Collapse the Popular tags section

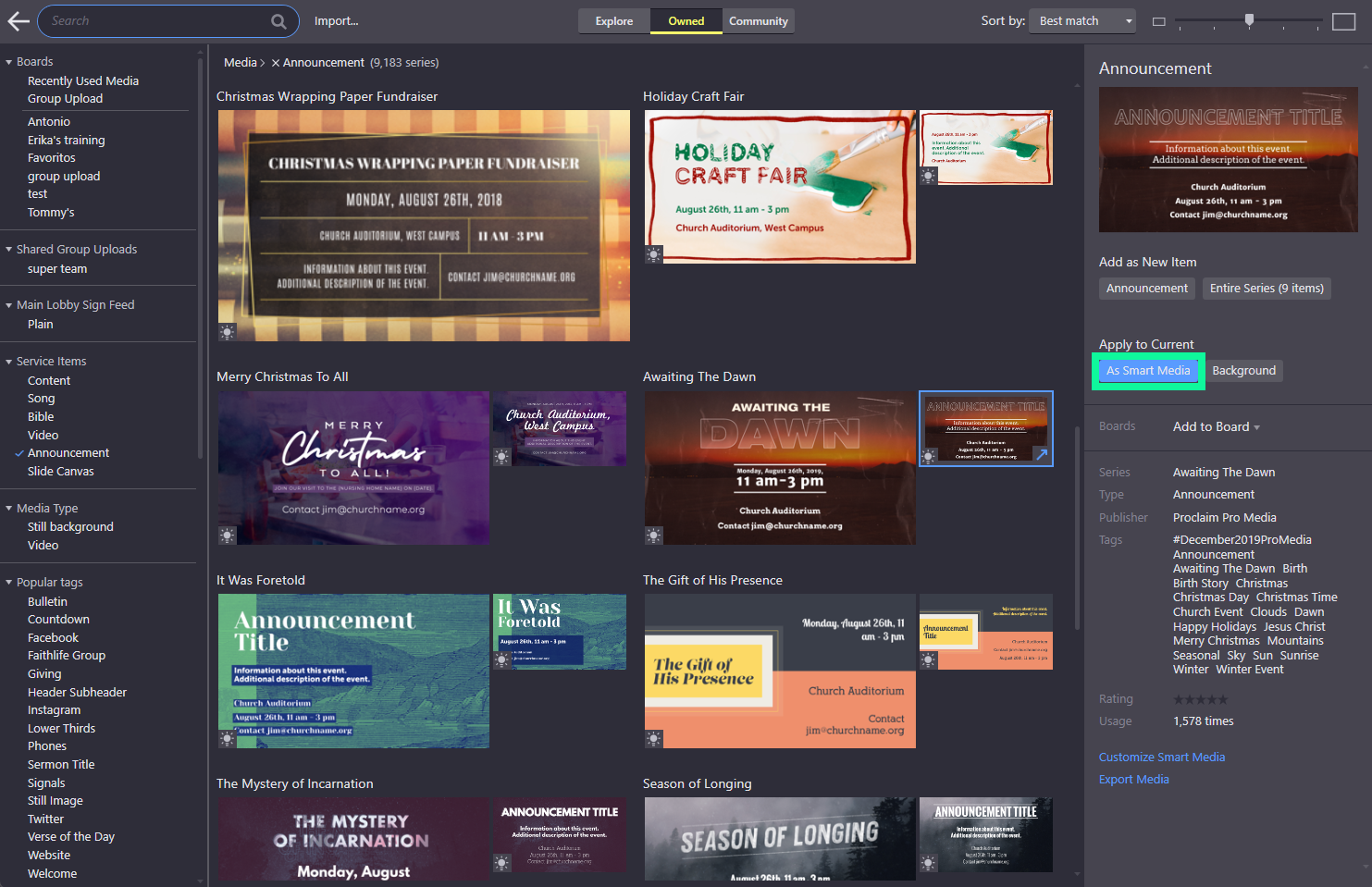tap(9, 583)
